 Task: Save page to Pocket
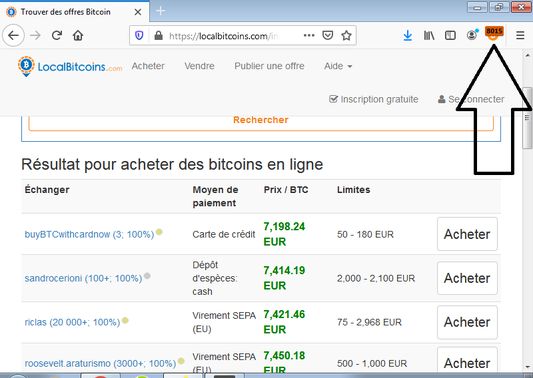[x=327, y=35]
